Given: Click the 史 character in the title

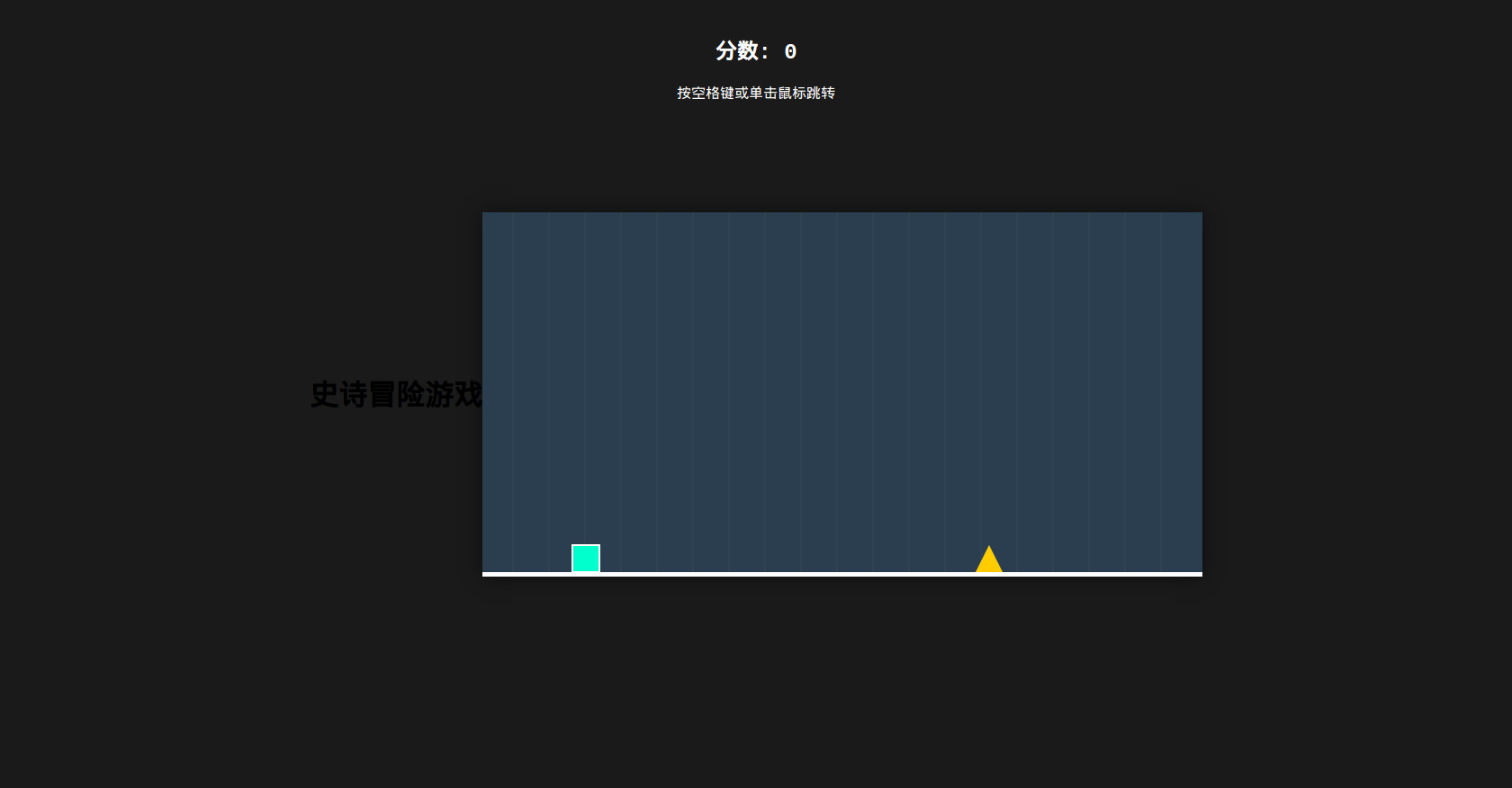Looking at the screenshot, I should click(x=324, y=394).
